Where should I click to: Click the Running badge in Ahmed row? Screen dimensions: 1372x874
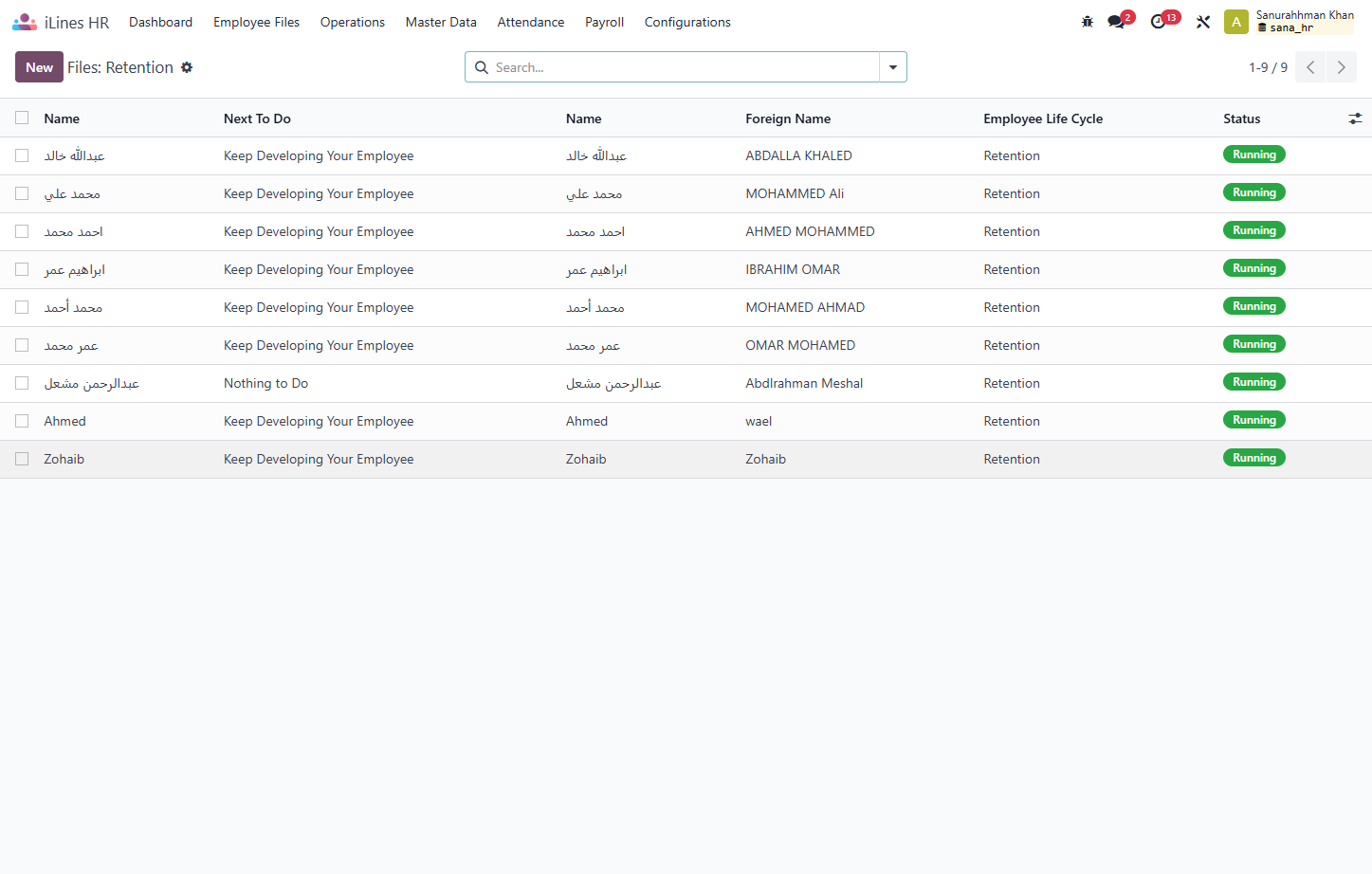click(x=1253, y=420)
